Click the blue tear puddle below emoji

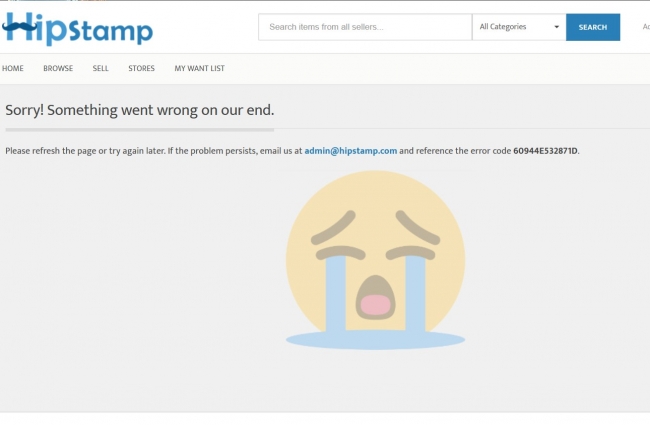375,340
